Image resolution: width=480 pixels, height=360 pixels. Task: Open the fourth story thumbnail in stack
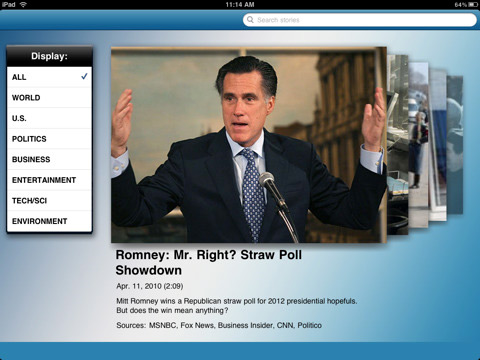tap(438, 144)
